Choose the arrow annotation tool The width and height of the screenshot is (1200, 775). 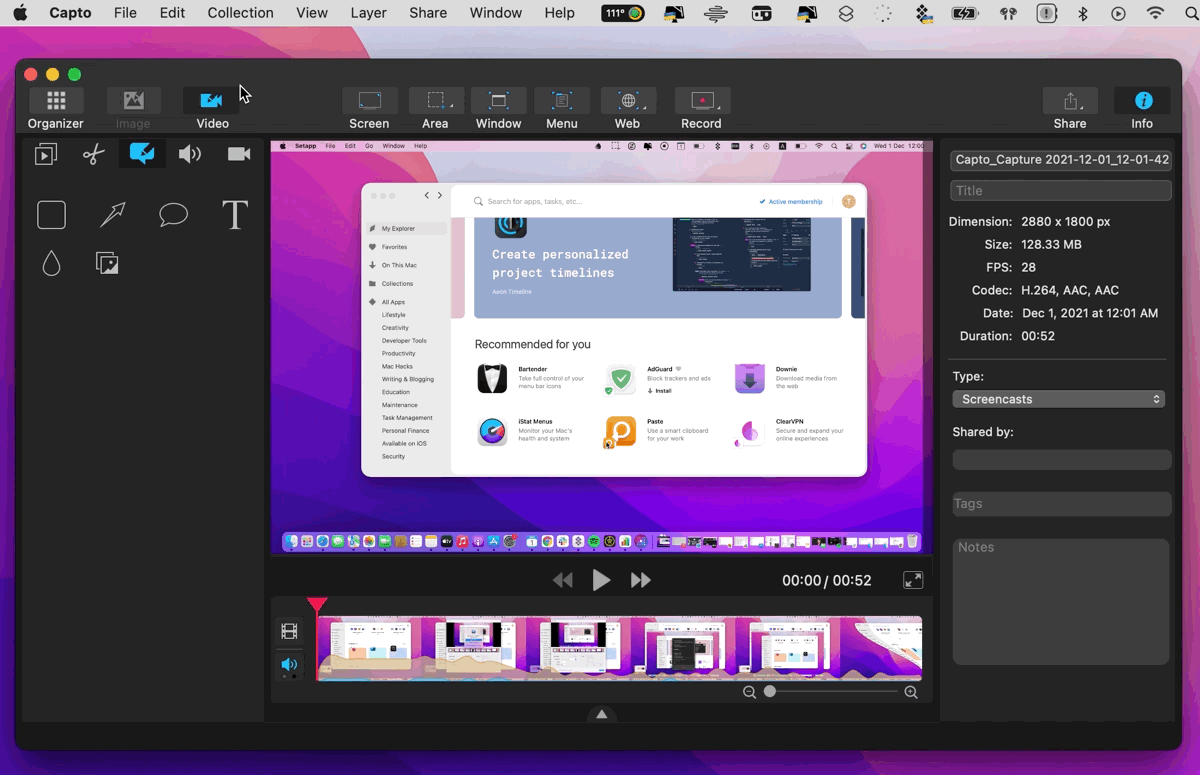click(x=112, y=215)
